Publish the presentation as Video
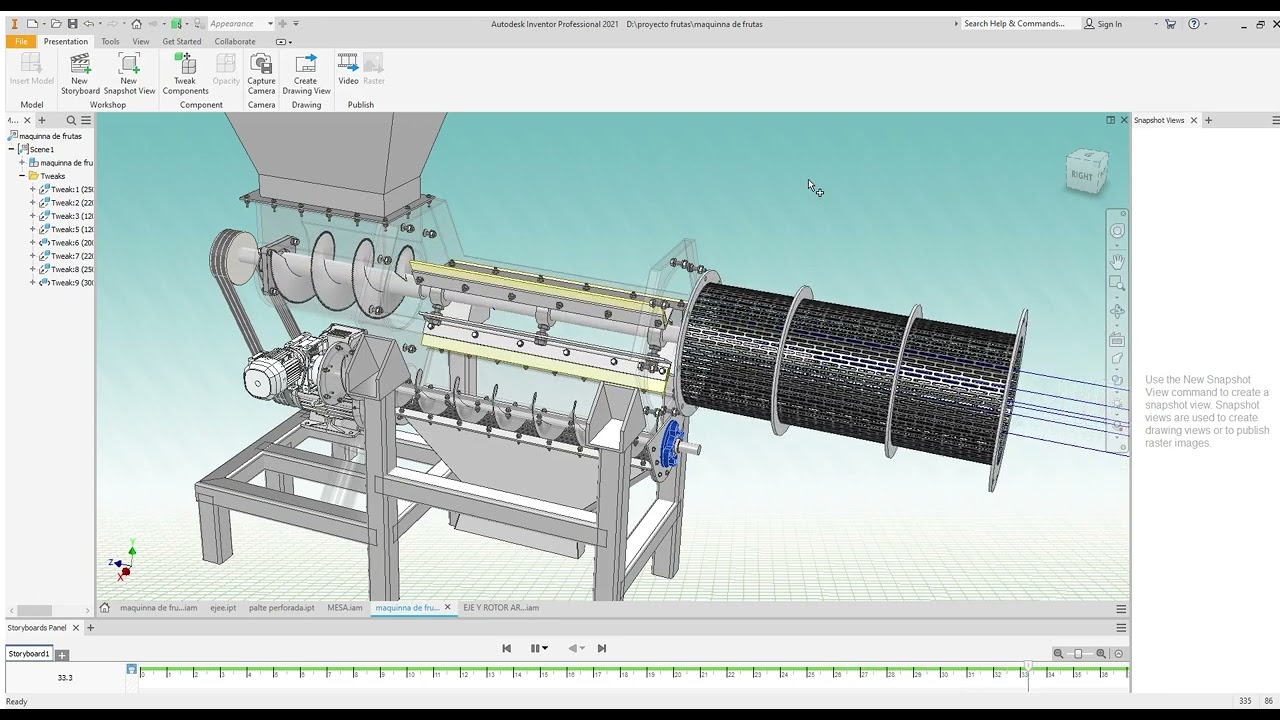The width and height of the screenshot is (1280, 720). pos(348,70)
